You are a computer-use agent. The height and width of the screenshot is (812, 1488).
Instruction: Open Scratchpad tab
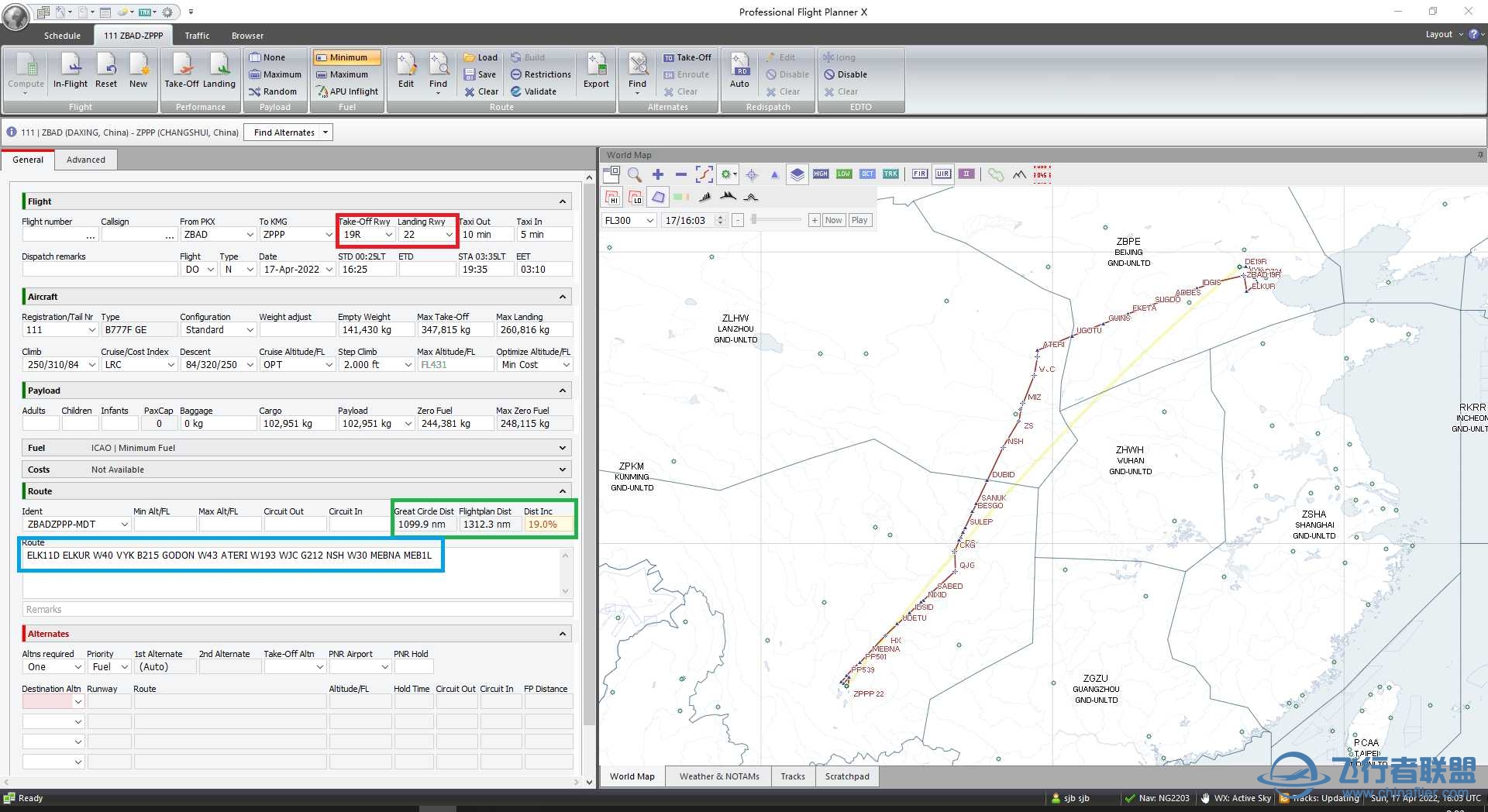(847, 776)
